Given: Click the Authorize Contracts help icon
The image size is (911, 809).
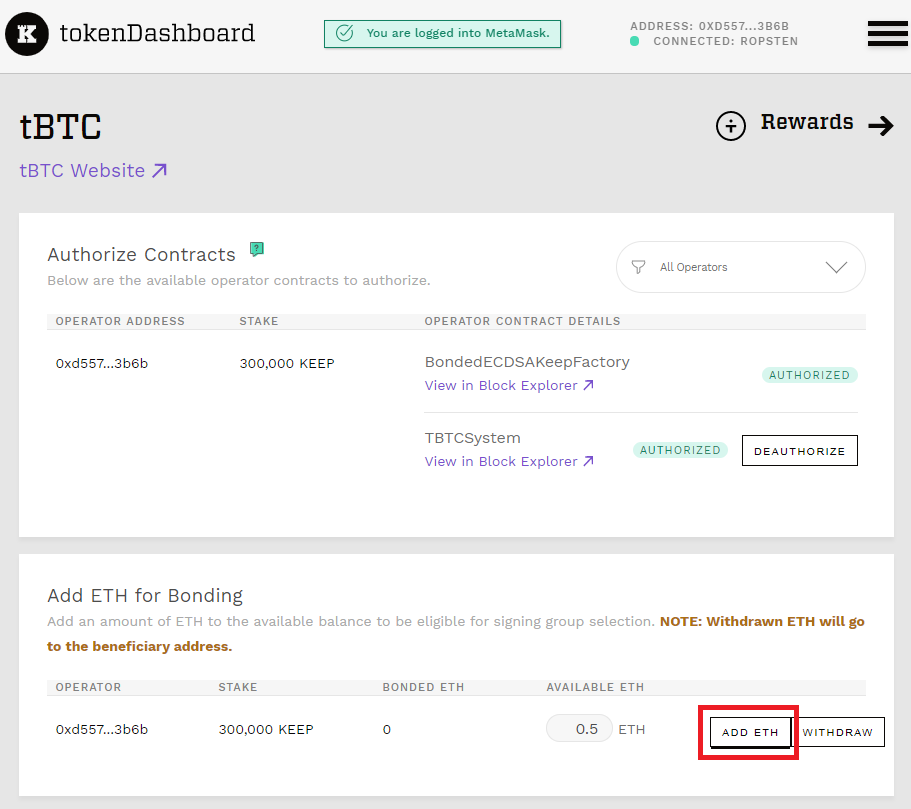Looking at the screenshot, I should [x=257, y=249].
